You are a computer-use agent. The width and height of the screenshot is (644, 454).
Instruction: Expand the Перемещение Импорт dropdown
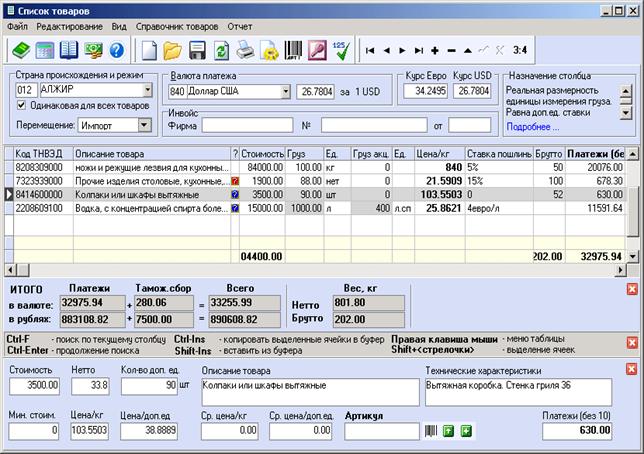(x=145, y=125)
